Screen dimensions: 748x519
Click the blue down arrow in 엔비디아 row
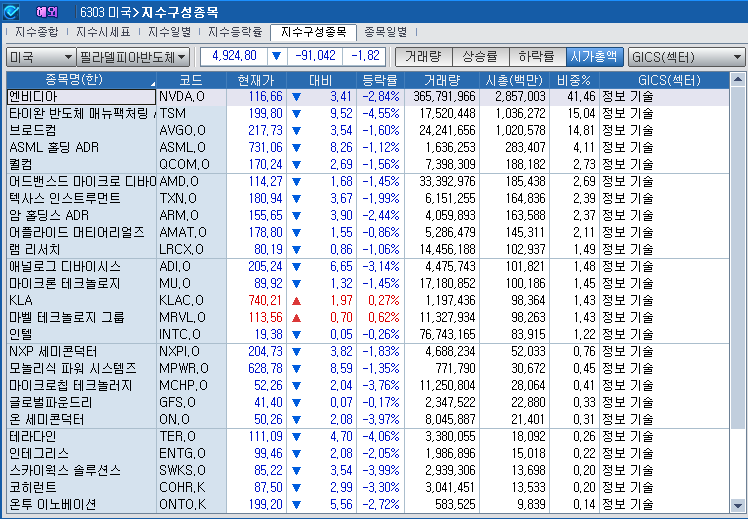coord(296,97)
